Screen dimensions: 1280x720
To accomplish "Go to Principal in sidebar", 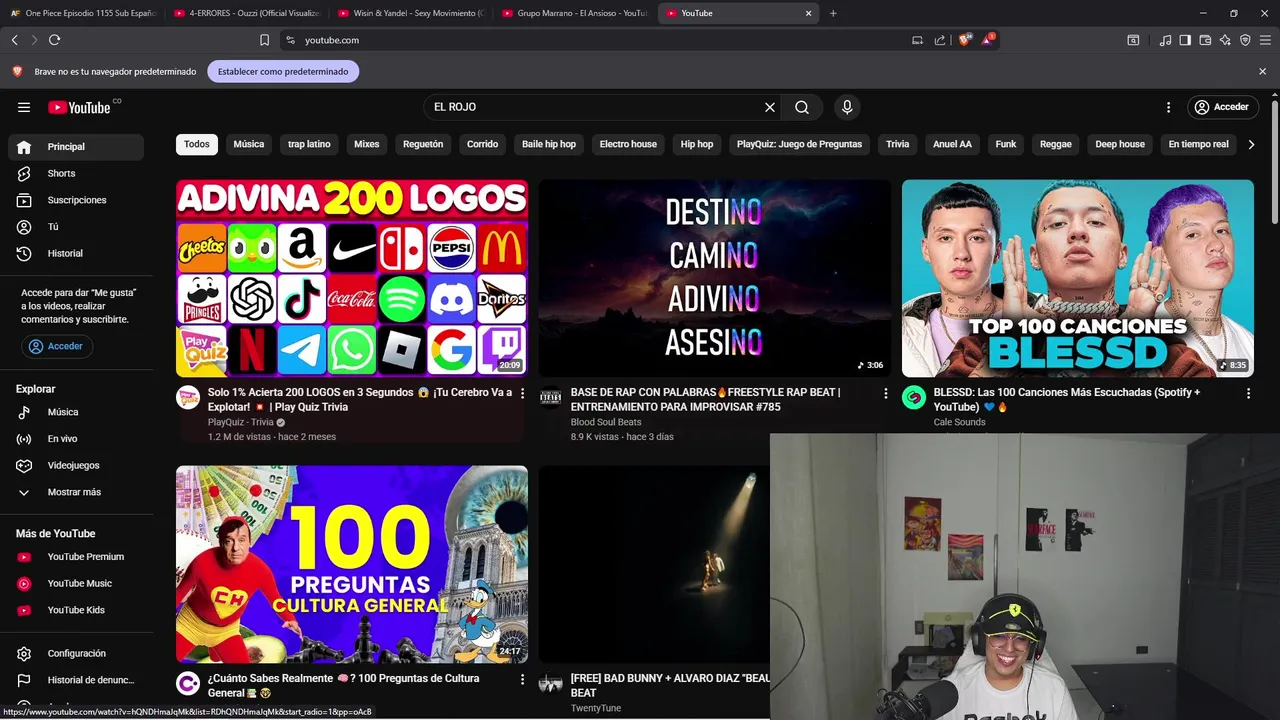I will pyautogui.click(x=76, y=146).
